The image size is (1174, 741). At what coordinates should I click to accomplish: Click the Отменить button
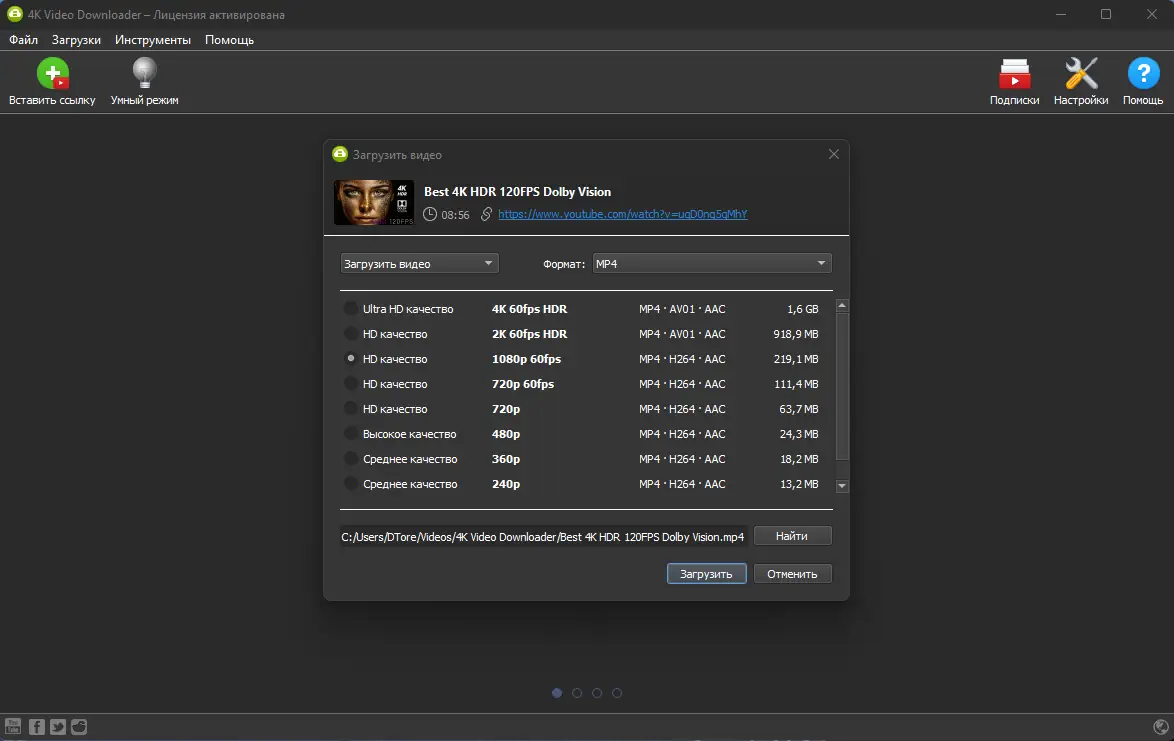(792, 574)
